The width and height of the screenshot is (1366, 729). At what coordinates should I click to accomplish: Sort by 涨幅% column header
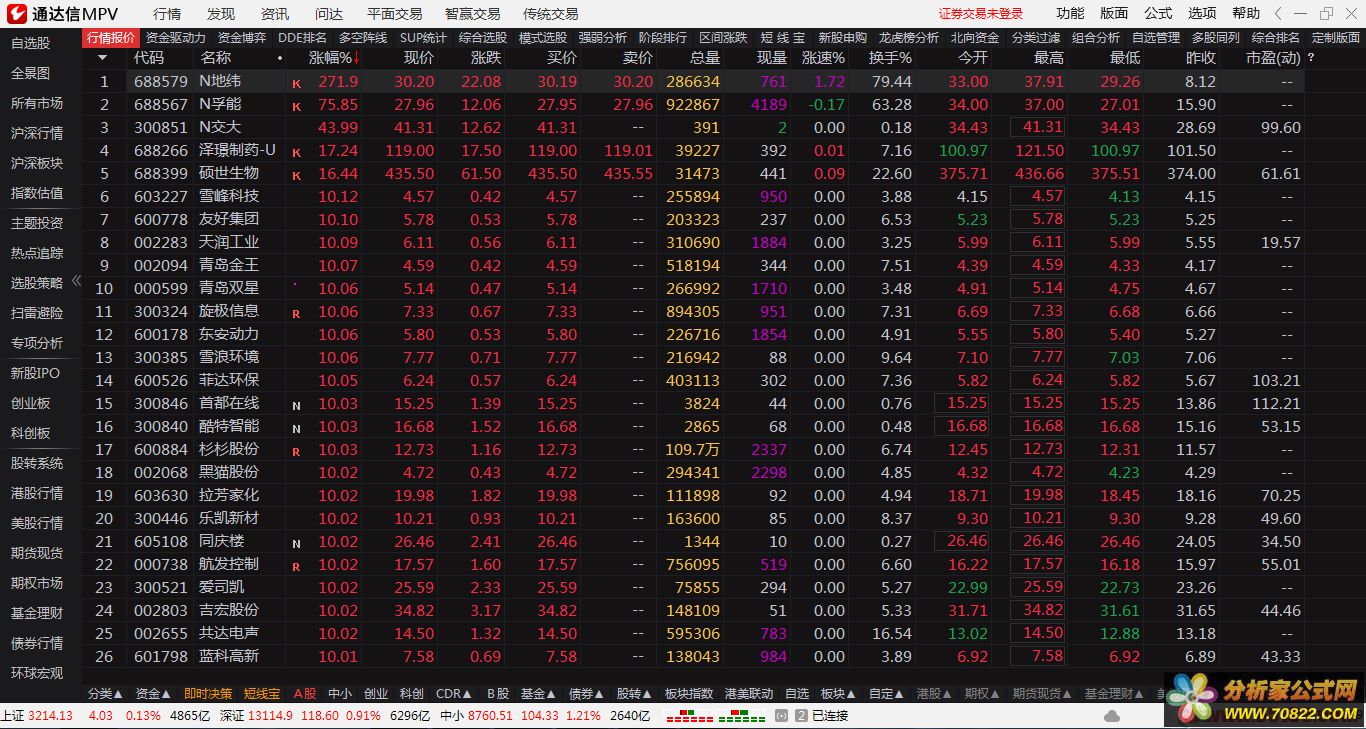pos(333,58)
